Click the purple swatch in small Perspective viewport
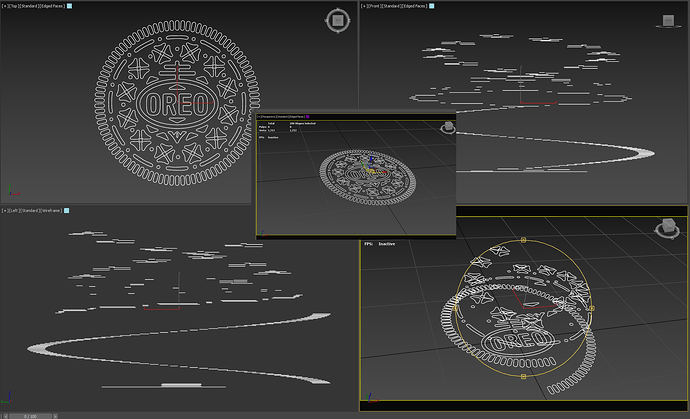This screenshot has width=690, height=419. pyautogui.click(x=308, y=117)
